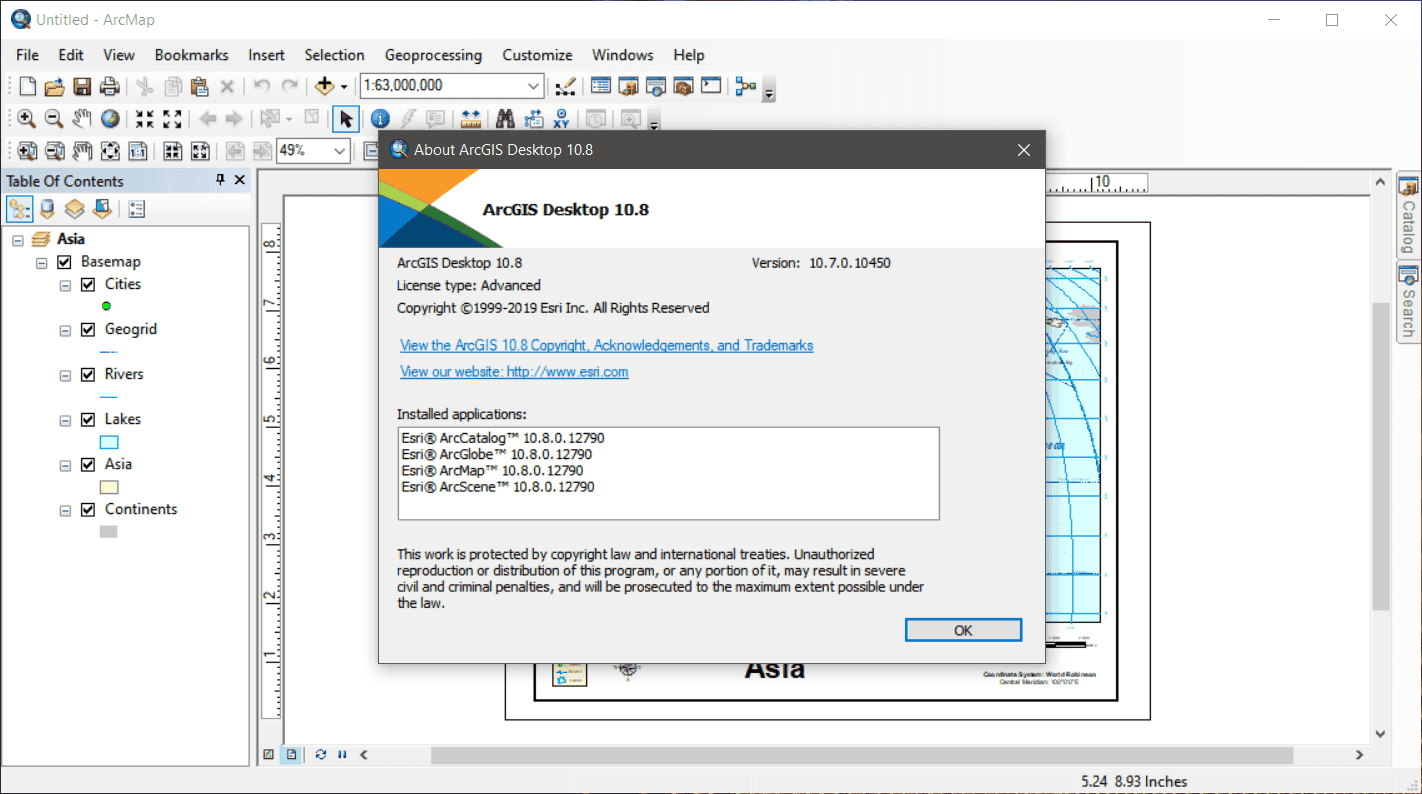Open the Bookmarks menu

pos(192,55)
